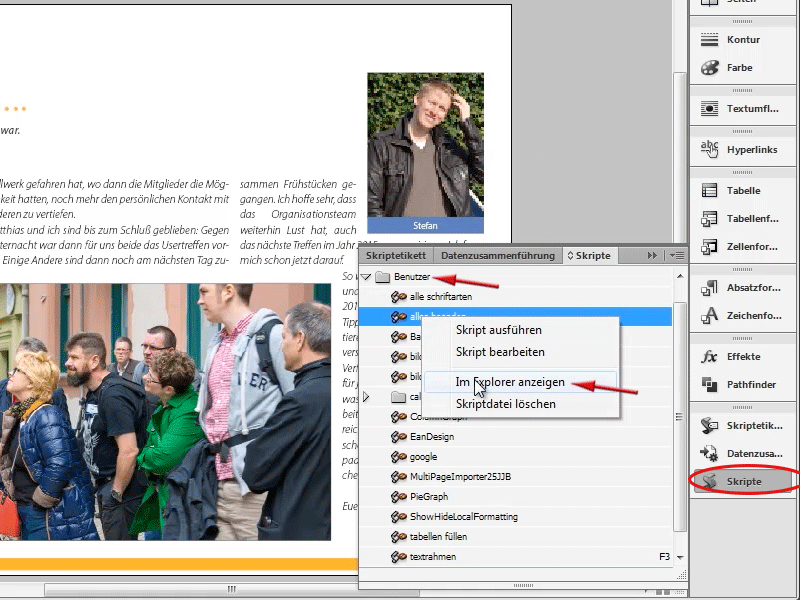Click script icon next to PieGraph

[x=398, y=496]
